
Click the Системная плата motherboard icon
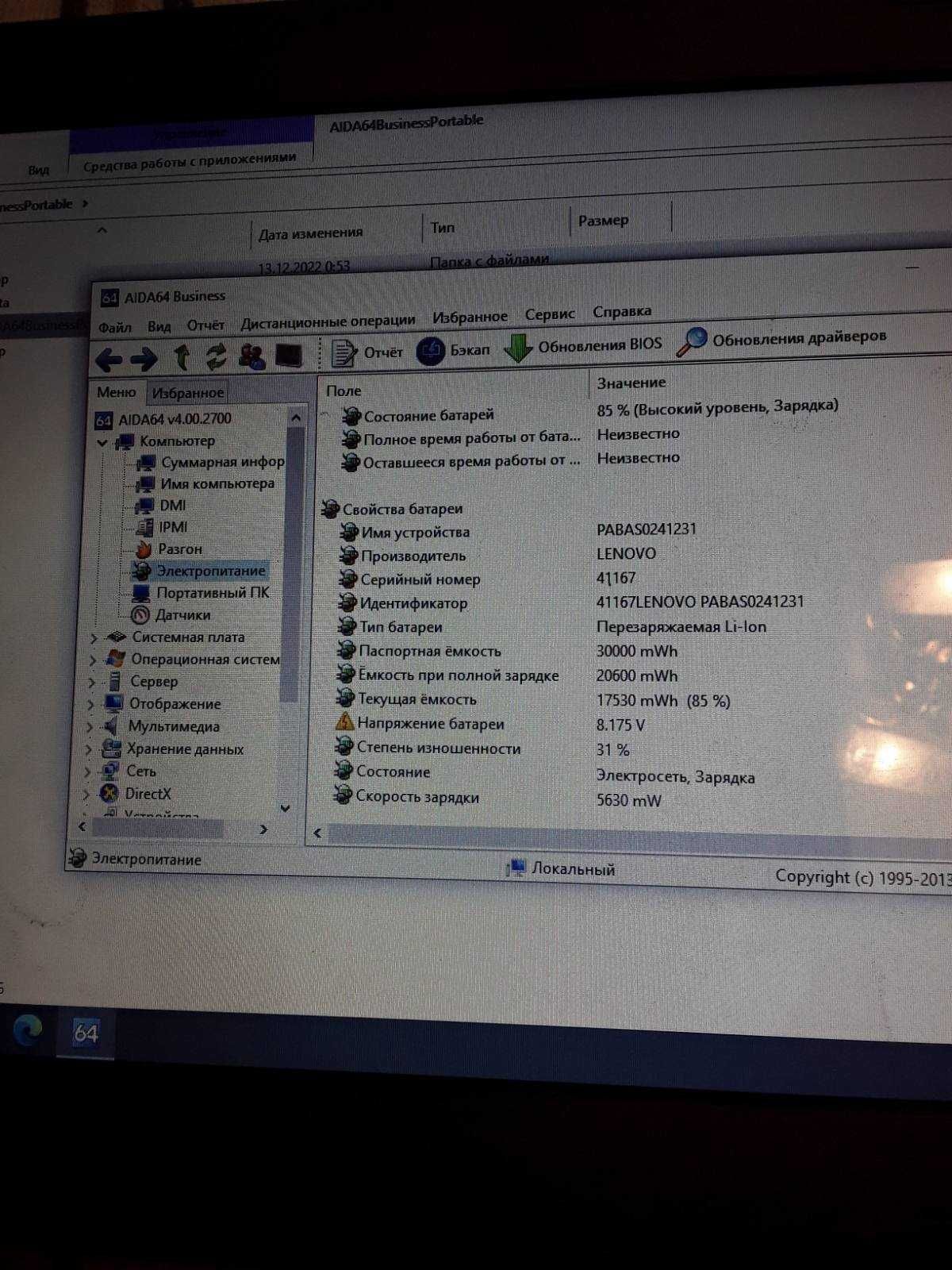tap(117, 637)
